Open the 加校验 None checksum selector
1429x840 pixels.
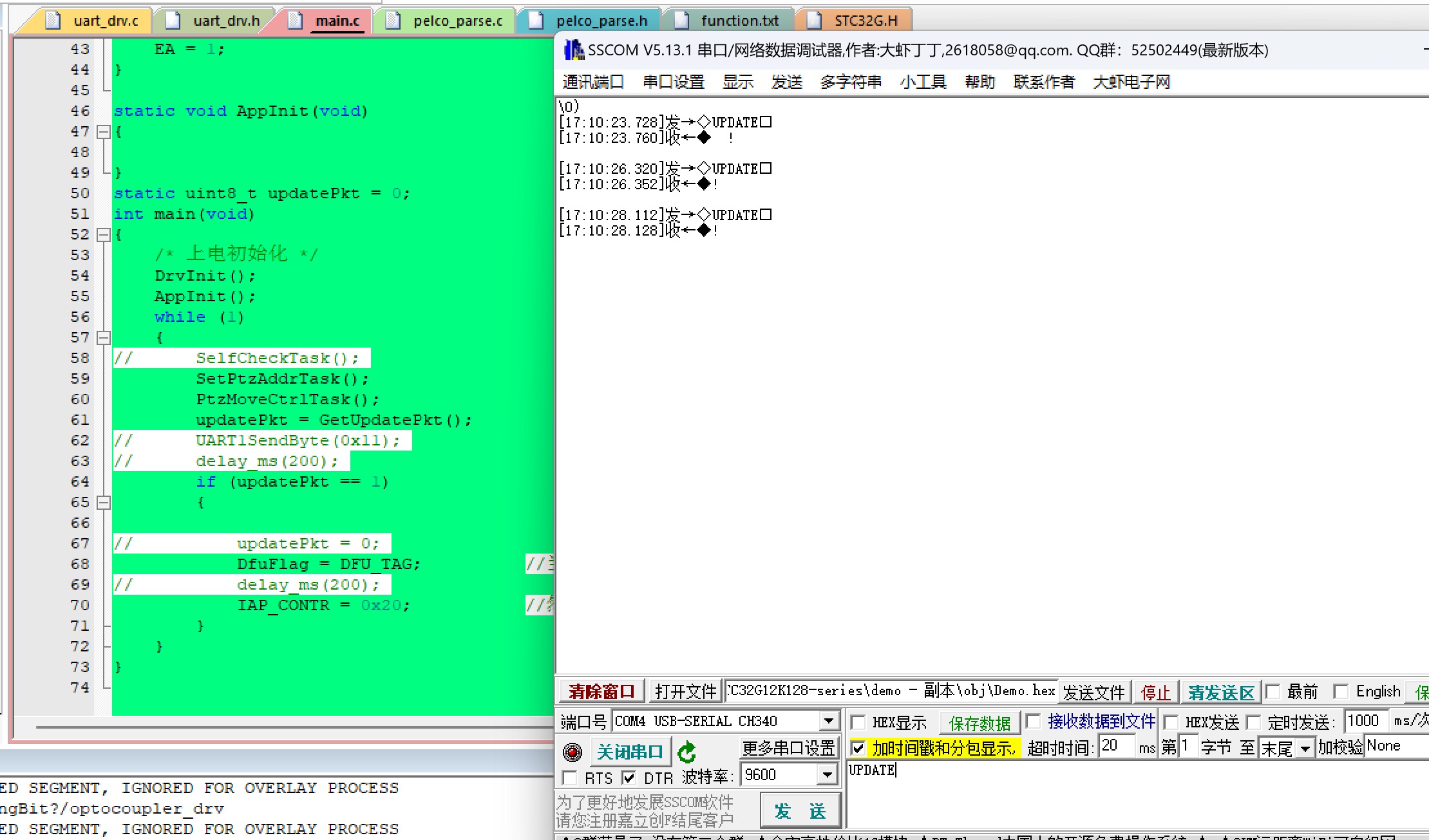1396,746
